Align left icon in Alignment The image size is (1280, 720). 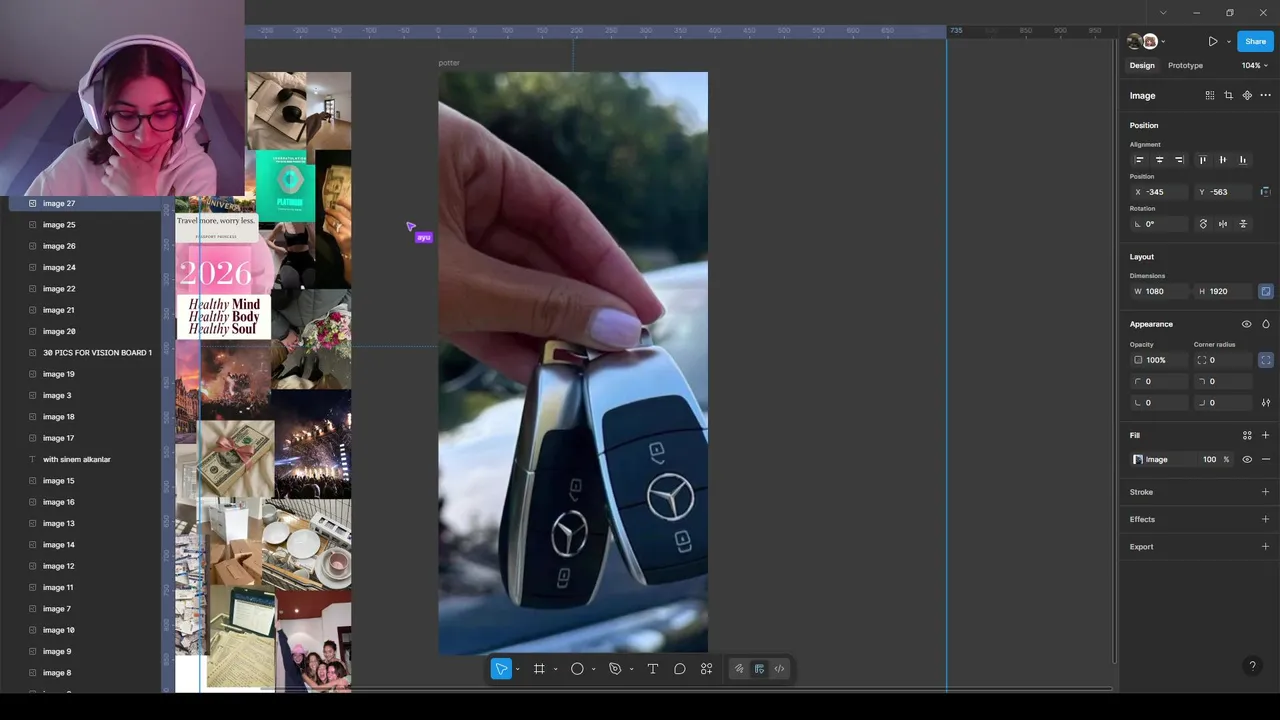[1139, 160]
